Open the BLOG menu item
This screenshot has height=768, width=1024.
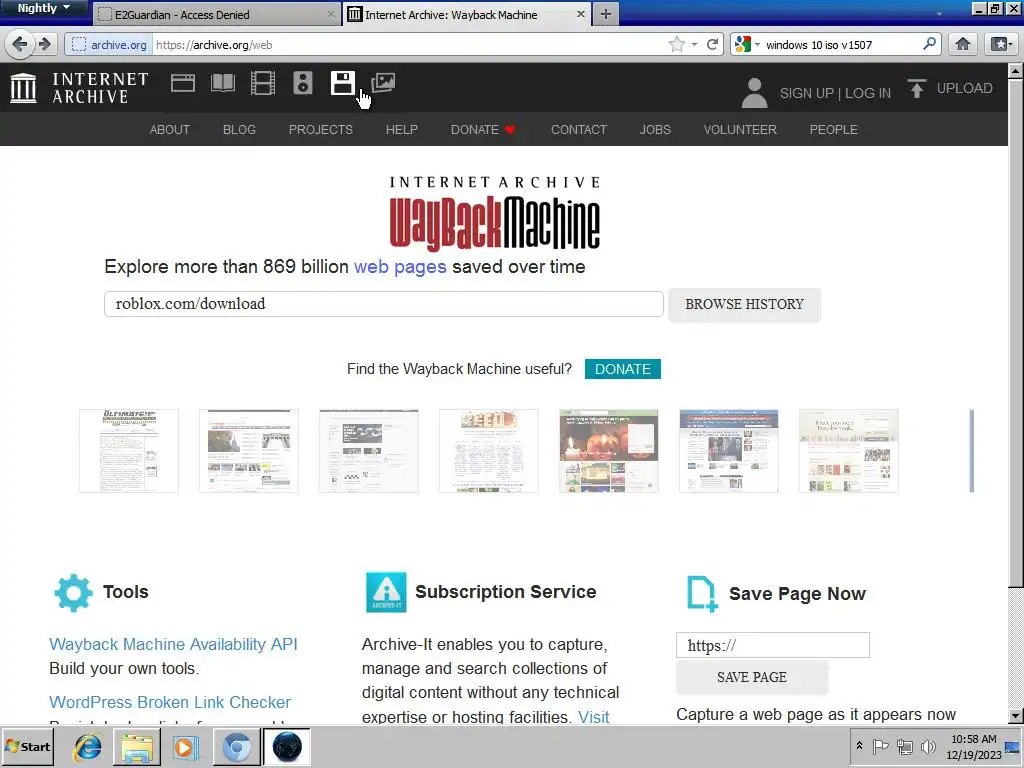(239, 129)
